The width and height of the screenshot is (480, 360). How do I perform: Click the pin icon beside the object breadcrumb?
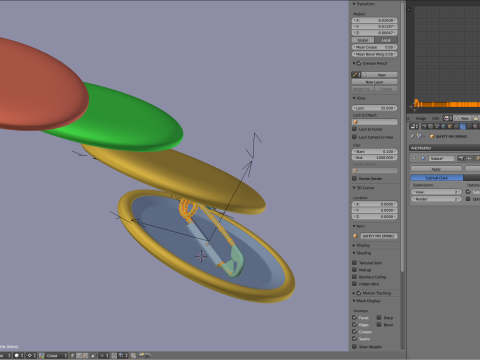point(412,136)
